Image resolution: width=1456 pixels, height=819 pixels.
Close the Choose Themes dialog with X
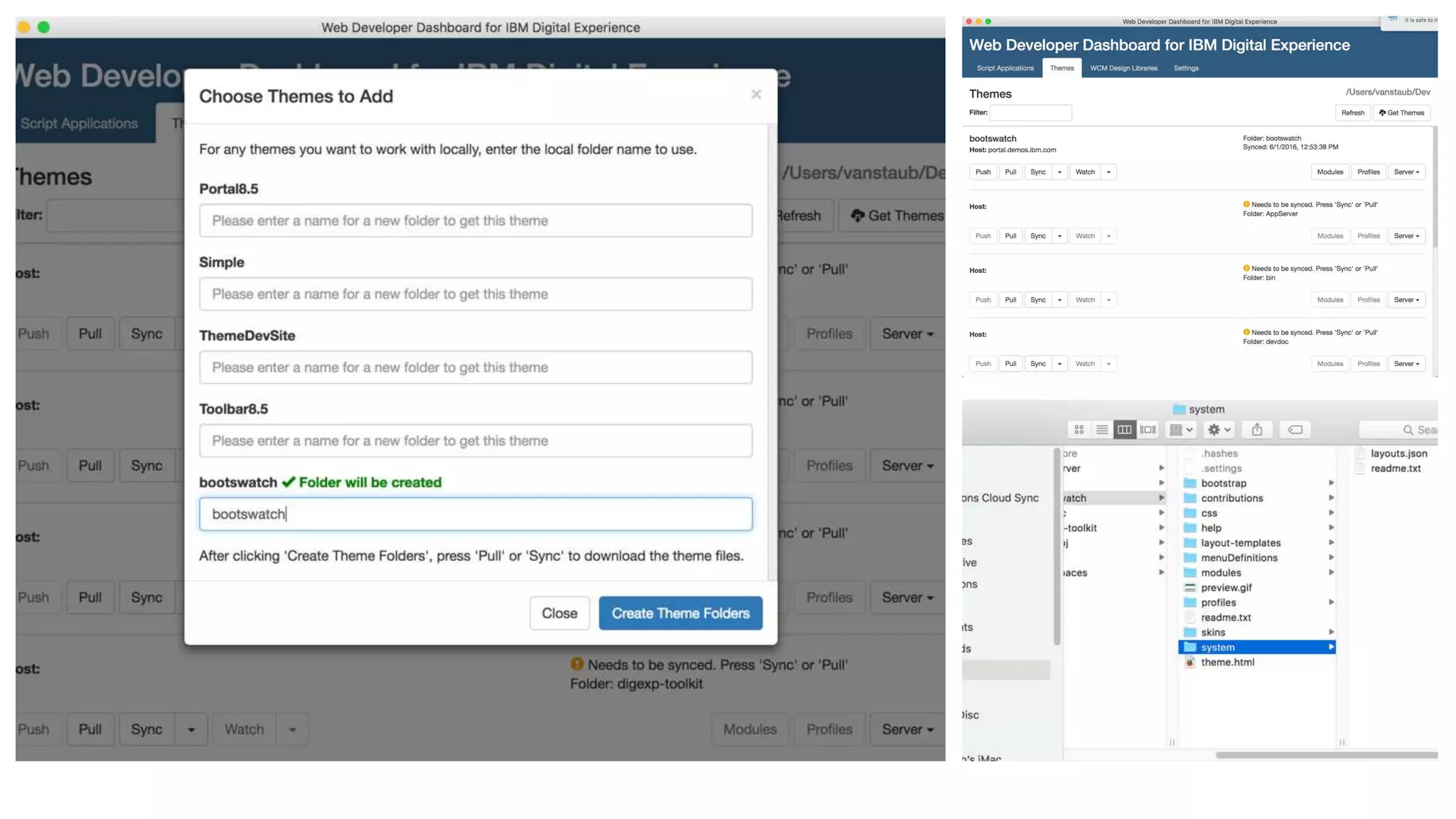pyautogui.click(x=756, y=95)
